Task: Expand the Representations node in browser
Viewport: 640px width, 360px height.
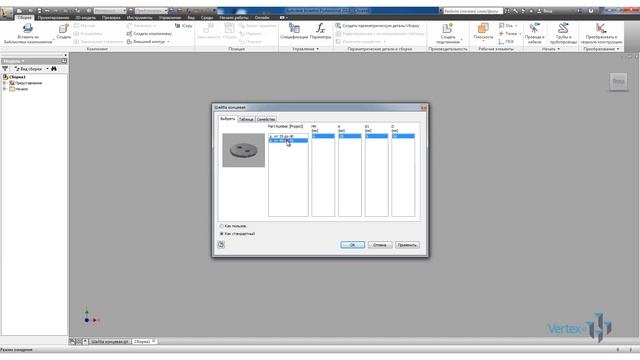Action: [4, 83]
